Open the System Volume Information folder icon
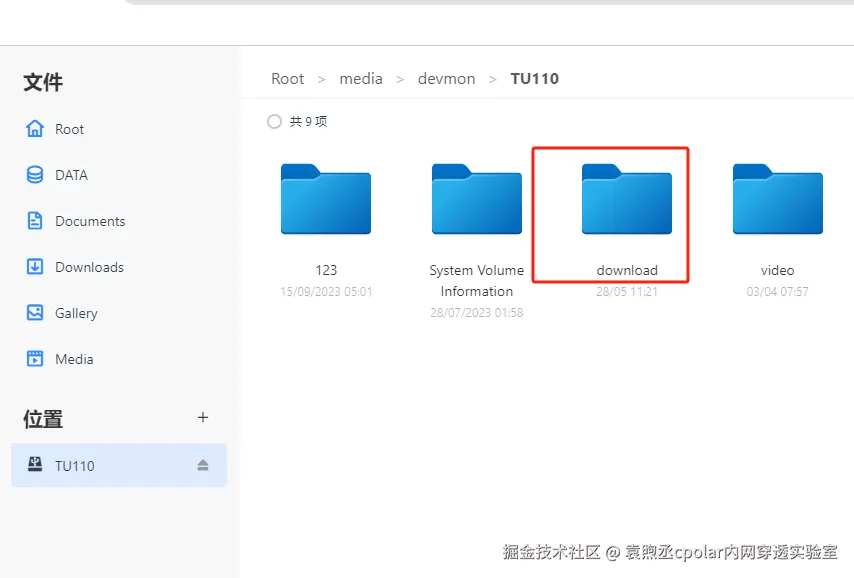Viewport: 854px width, 578px height. 477,199
